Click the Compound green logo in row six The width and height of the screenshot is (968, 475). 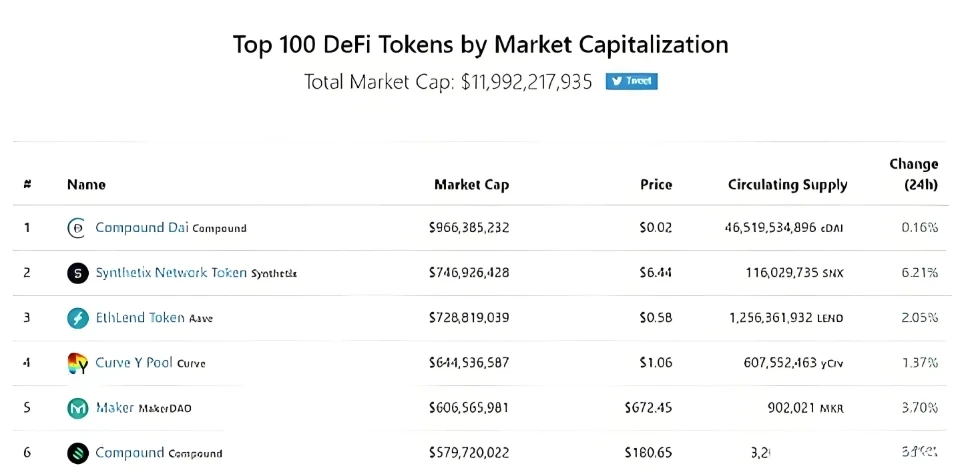click(x=78, y=453)
